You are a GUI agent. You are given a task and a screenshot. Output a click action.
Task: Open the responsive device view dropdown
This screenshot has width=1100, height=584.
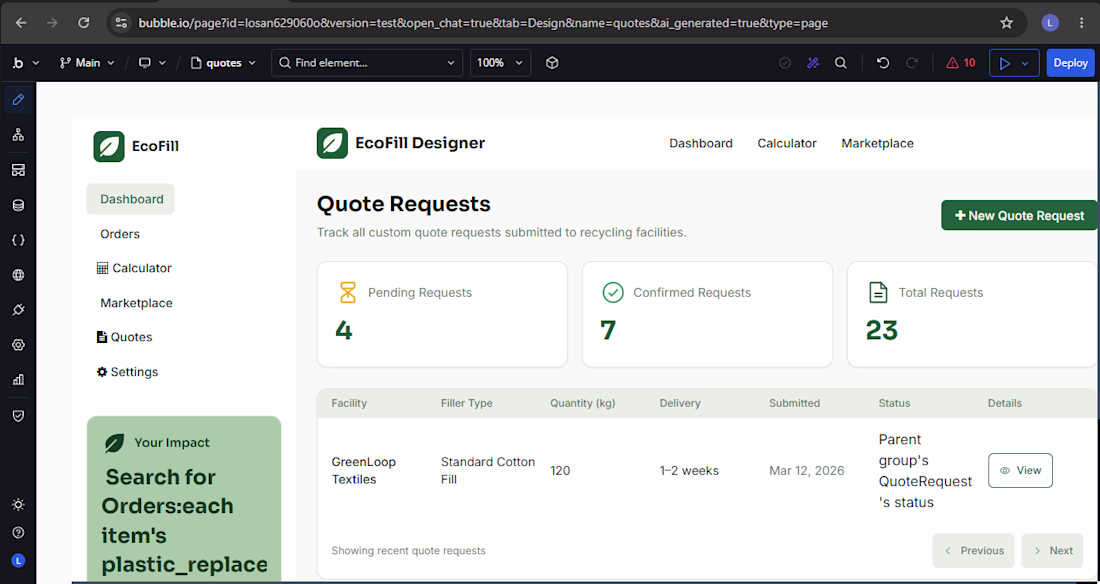tap(152, 63)
